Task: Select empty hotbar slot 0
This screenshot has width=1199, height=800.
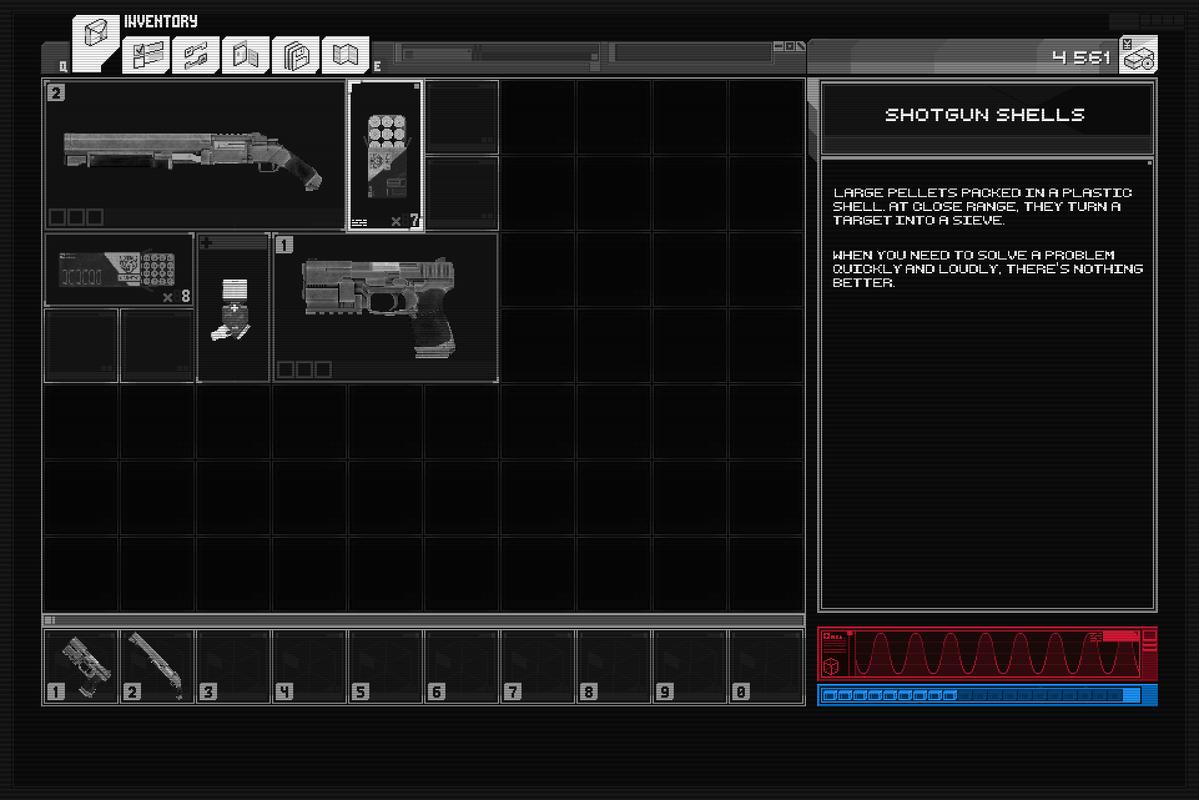Action: (x=765, y=666)
